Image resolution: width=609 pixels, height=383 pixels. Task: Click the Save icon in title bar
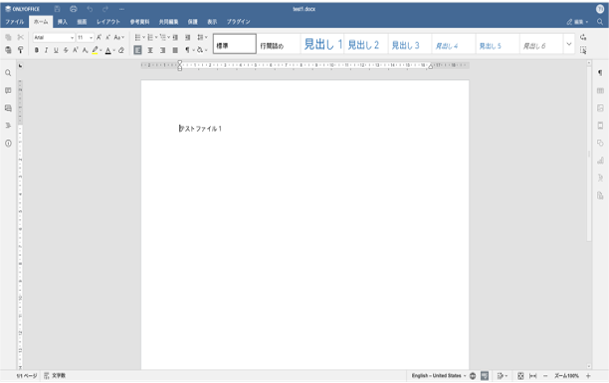57,9
